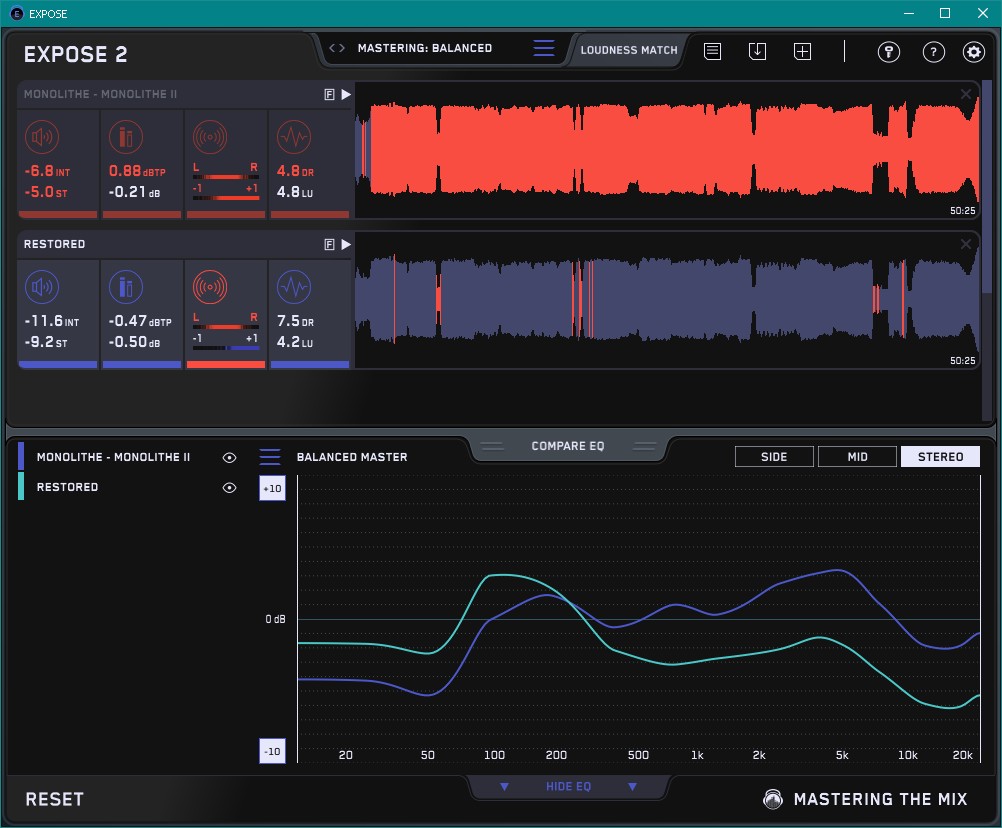Viewport: 1002px width, 828px height.
Task: Open the notes list icon
Action: coord(712,51)
